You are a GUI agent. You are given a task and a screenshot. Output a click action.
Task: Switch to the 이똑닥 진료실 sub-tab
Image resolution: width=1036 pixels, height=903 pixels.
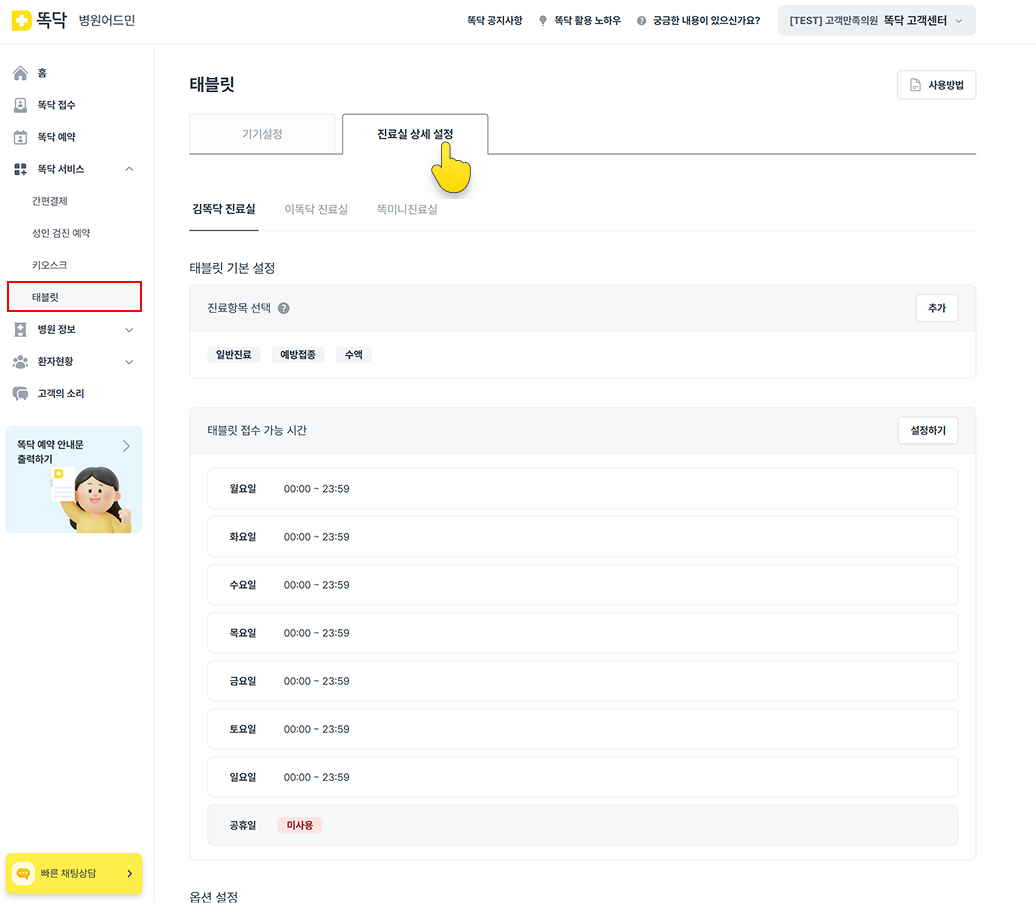coord(316,209)
